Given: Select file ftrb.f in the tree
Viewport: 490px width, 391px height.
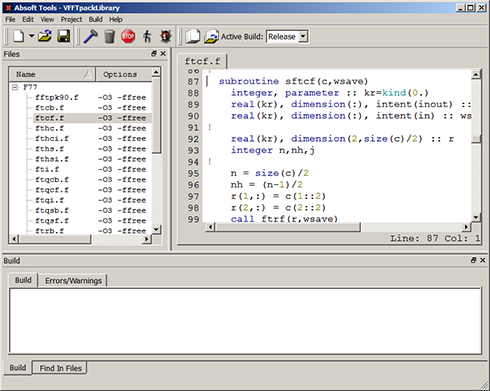Looking at the screenshot, I should [x=49, y=231].
